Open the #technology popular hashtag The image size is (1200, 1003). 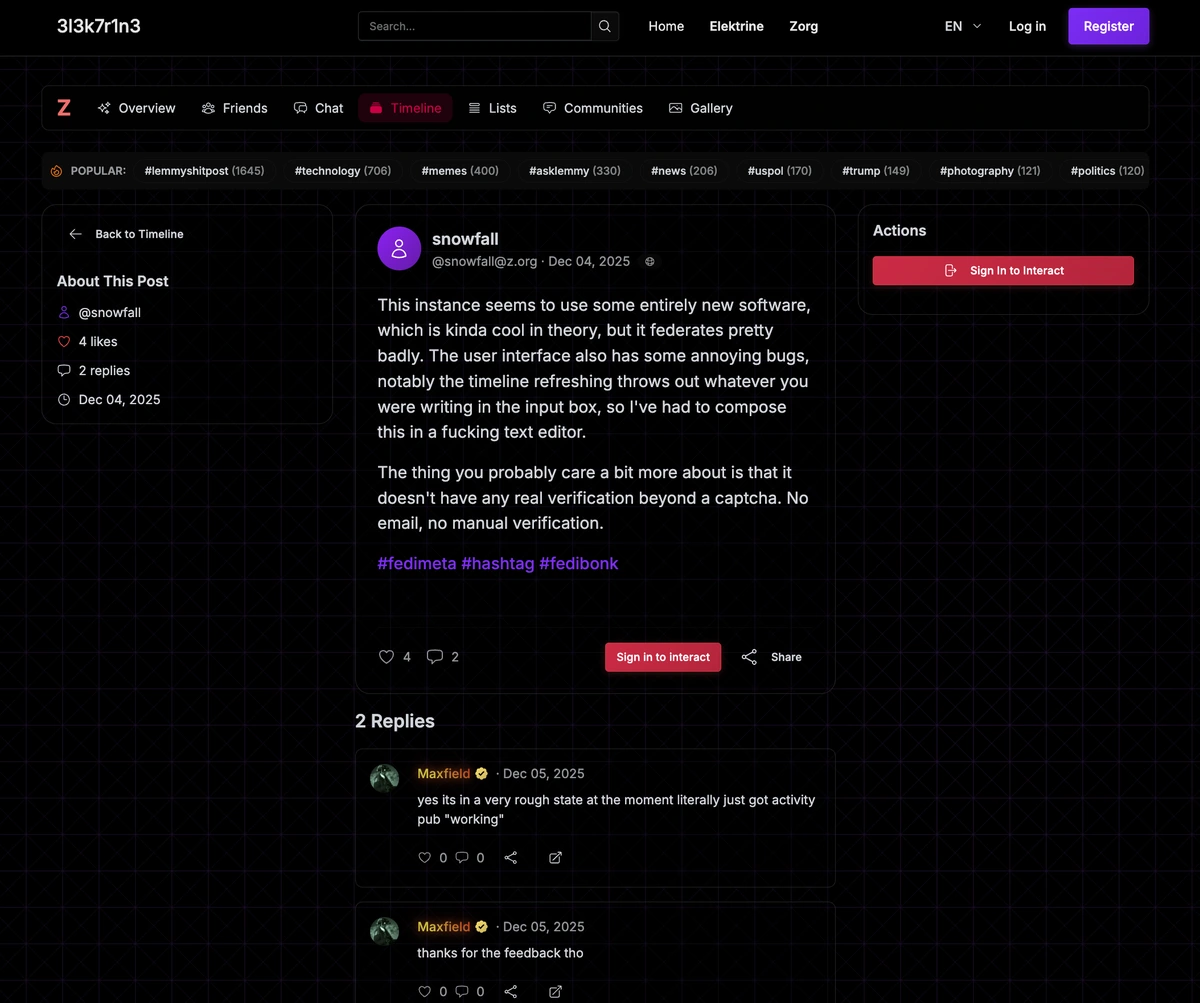[x=342, y=170]
